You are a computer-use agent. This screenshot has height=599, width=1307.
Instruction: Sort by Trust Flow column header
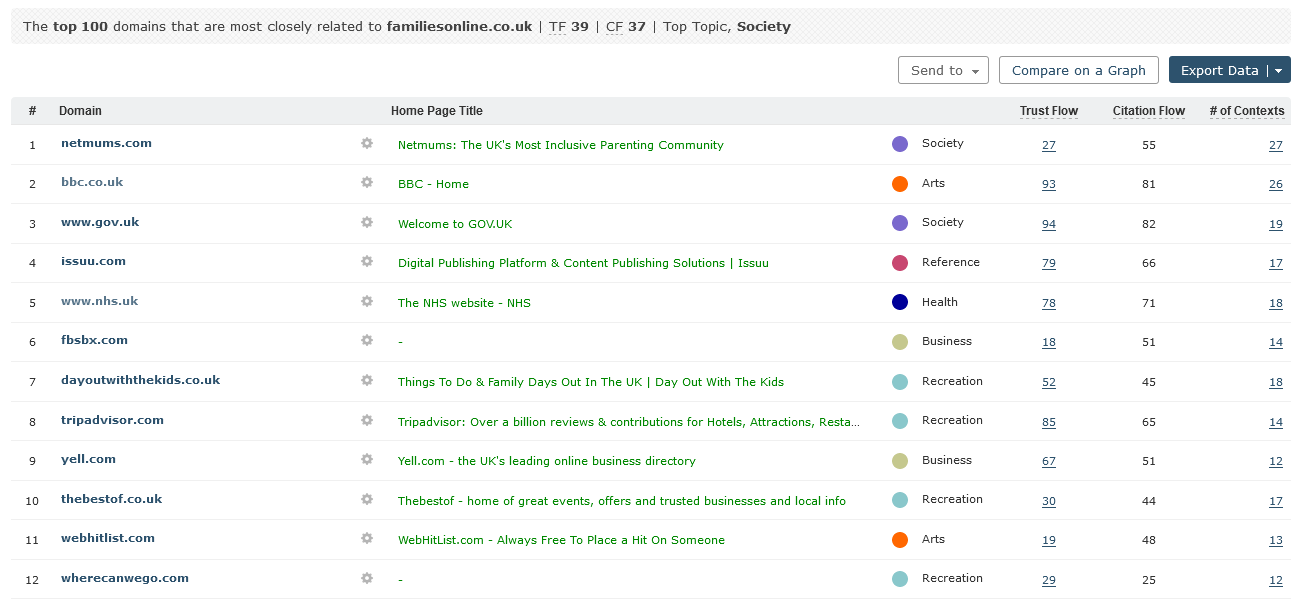(1049, 111)
